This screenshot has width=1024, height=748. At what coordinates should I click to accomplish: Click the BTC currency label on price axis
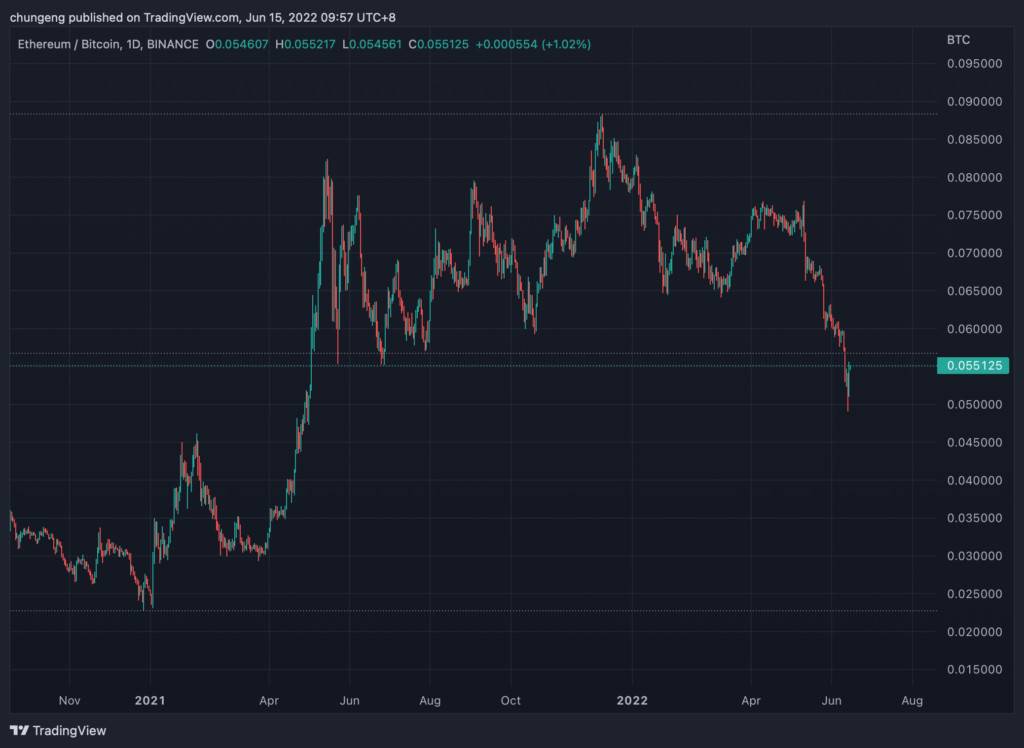pyautogui.click(x=958, y=40)
